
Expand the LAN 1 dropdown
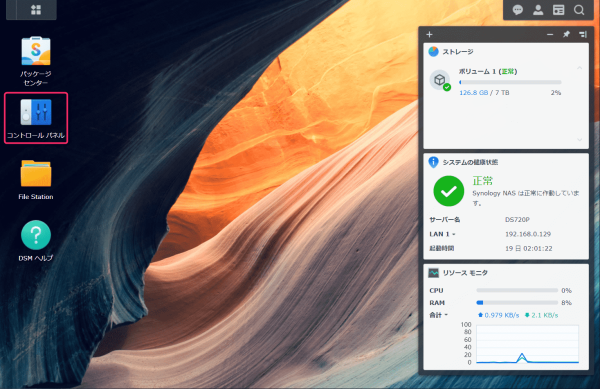pos(454,234)
